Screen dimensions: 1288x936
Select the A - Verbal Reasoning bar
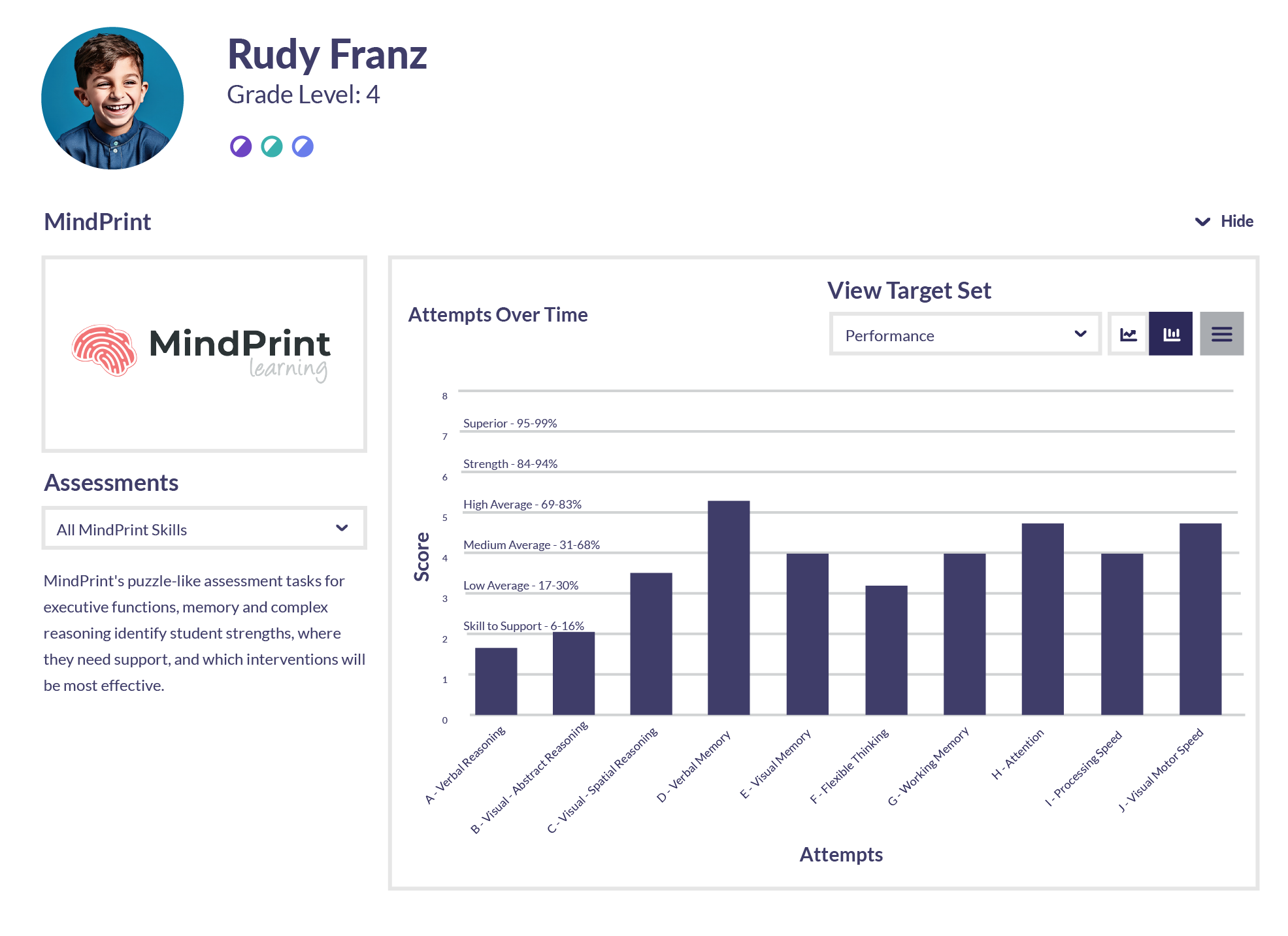[x=496, y=681]
